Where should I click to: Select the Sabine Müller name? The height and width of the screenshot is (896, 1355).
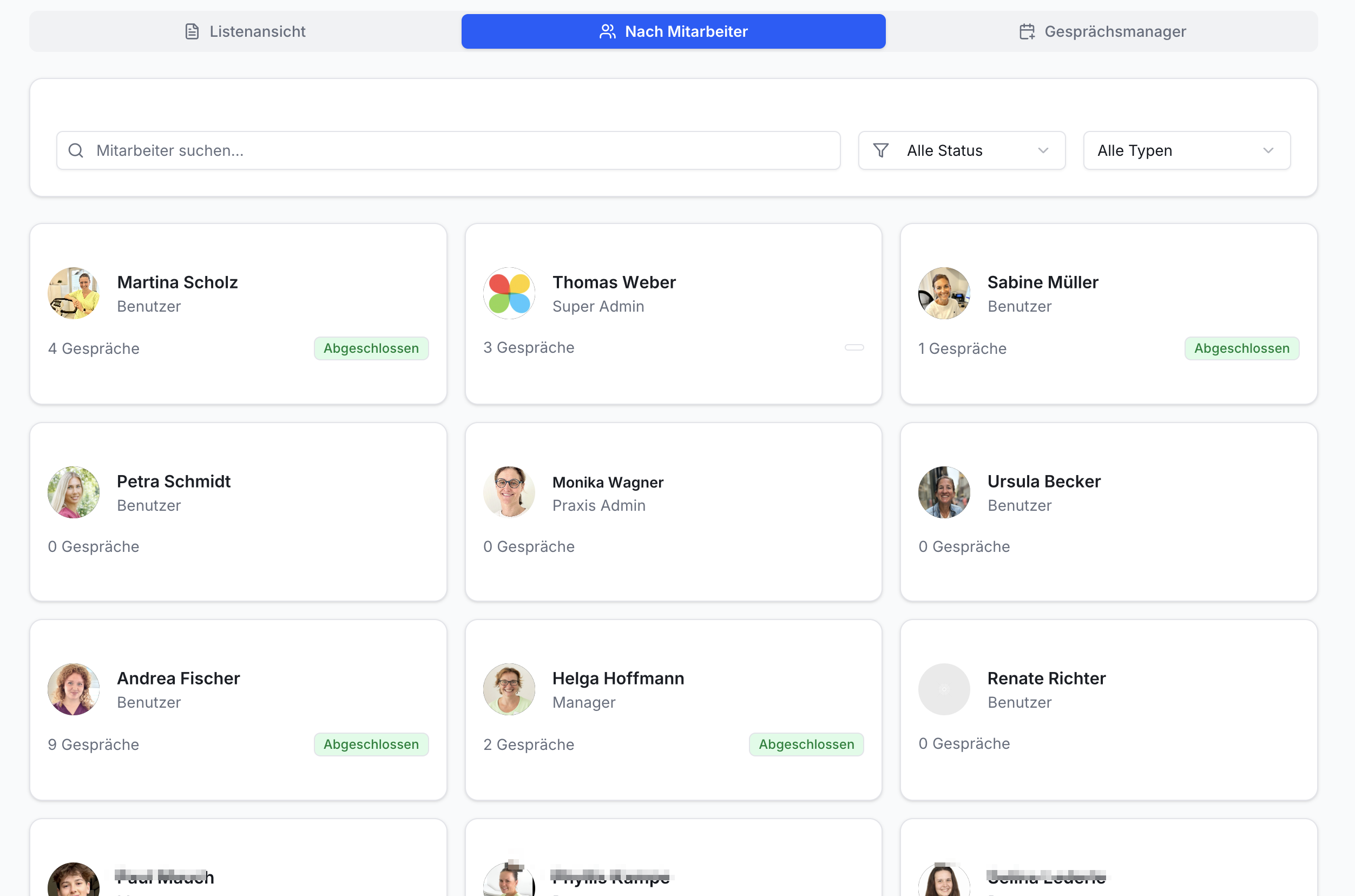coord(1042,282)
